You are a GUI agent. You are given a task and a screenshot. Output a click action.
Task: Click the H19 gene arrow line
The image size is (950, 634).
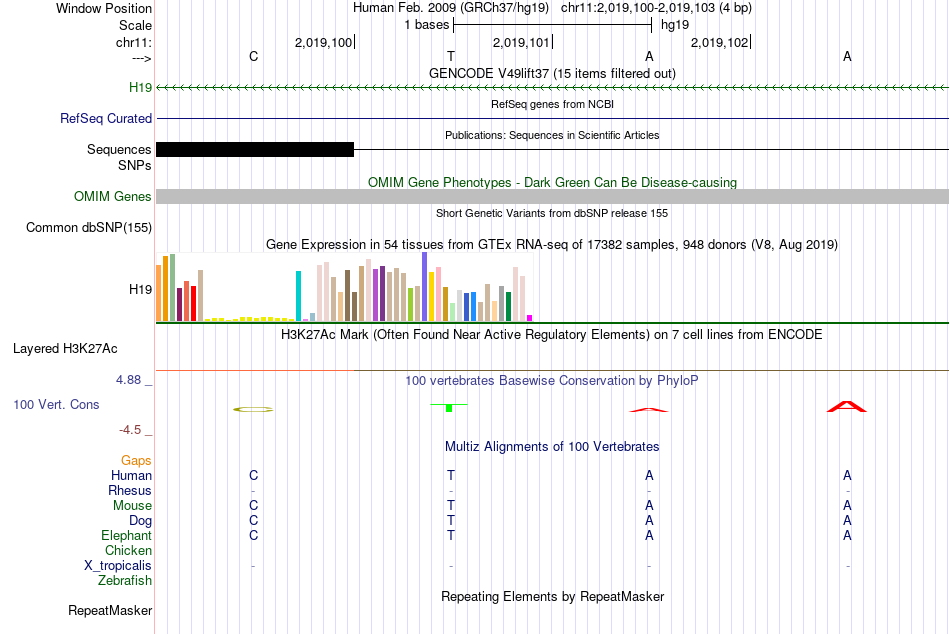click(x=553, y=88)
